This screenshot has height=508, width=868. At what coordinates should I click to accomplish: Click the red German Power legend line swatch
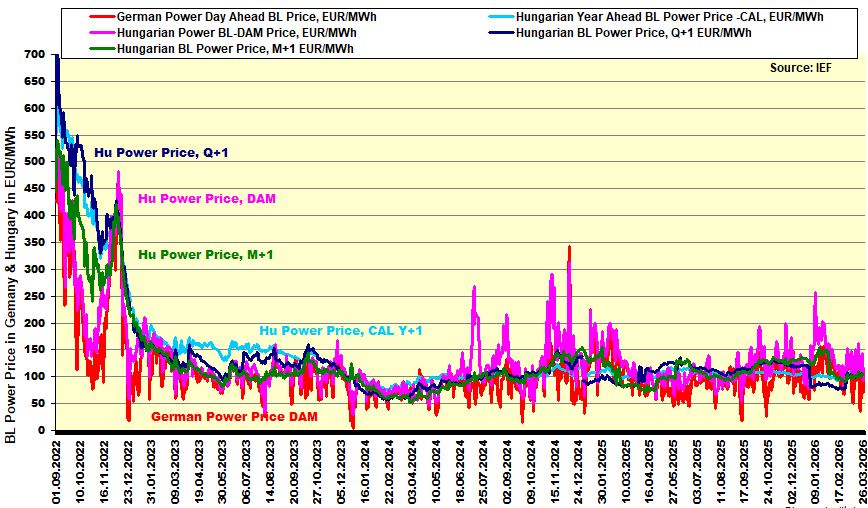tap(101, 18)
